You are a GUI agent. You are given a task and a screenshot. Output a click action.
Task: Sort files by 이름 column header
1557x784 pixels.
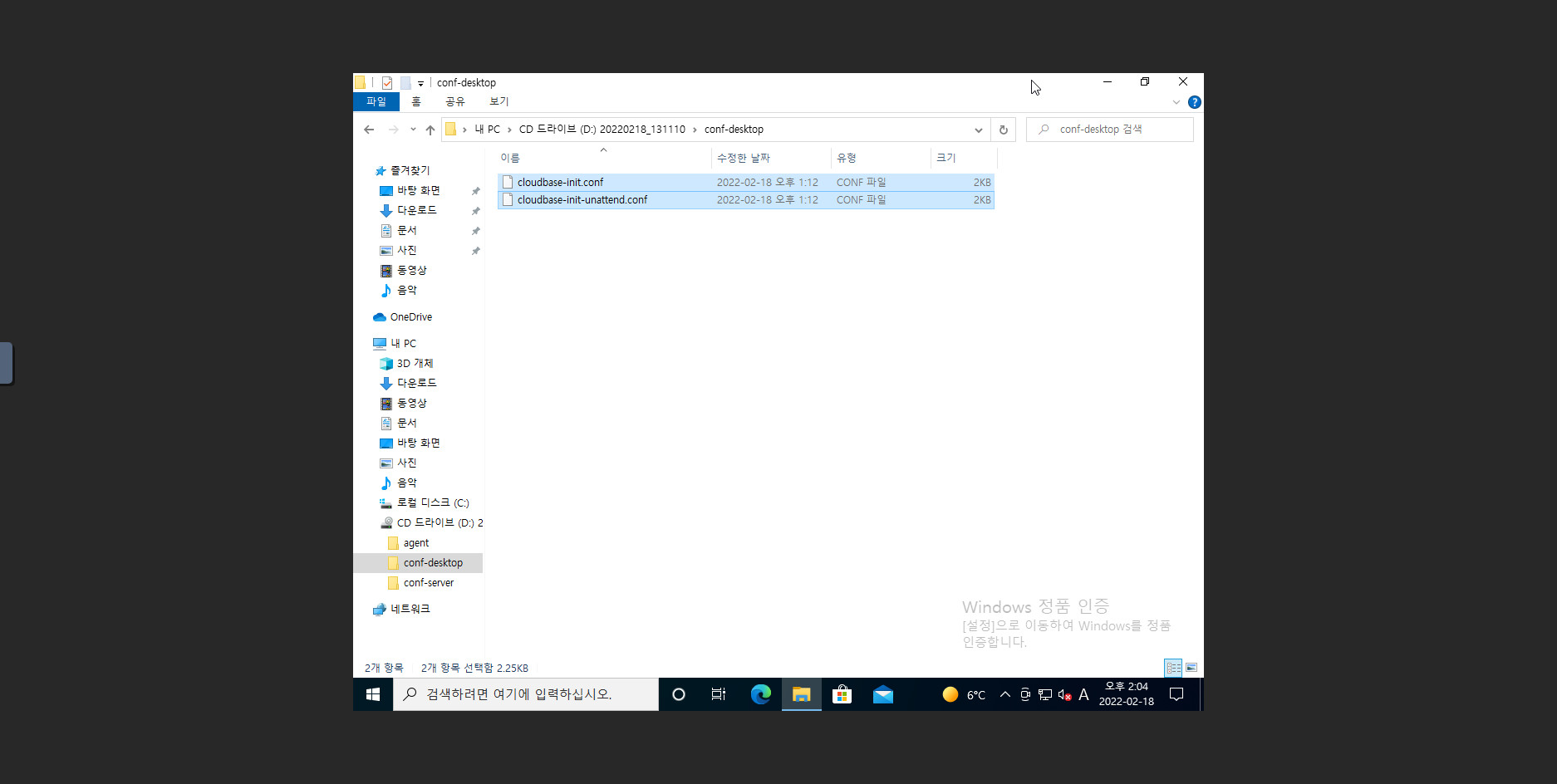tap(604, 158)
